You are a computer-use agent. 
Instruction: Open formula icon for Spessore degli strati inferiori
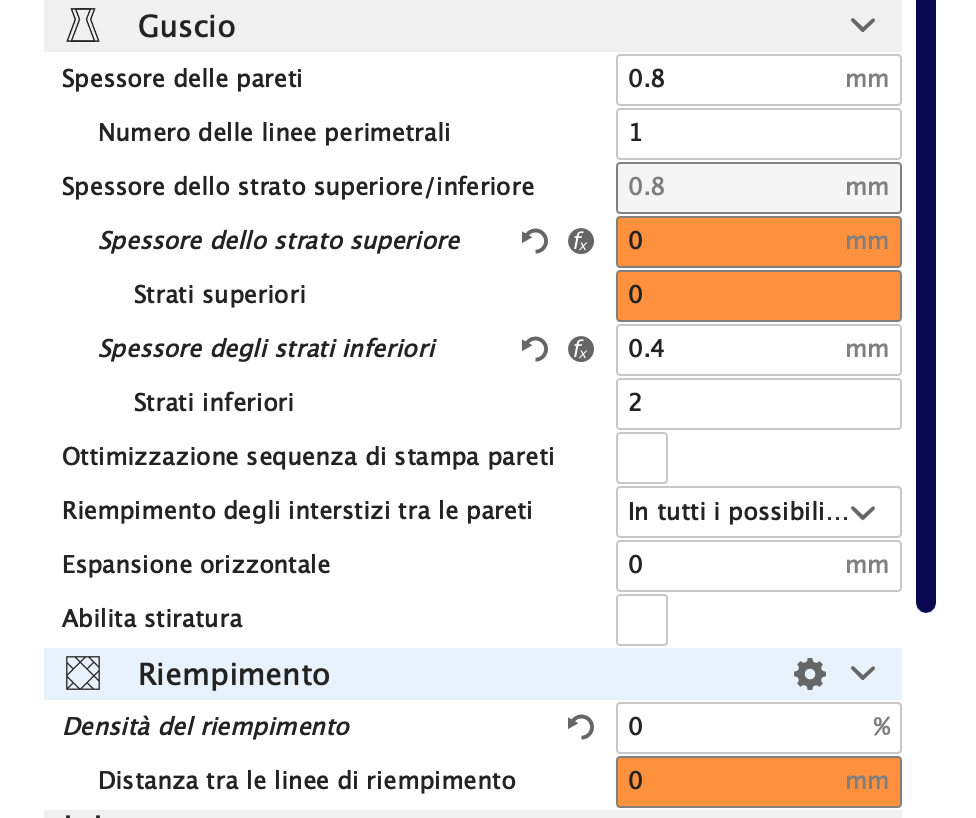tap(581, 349)
